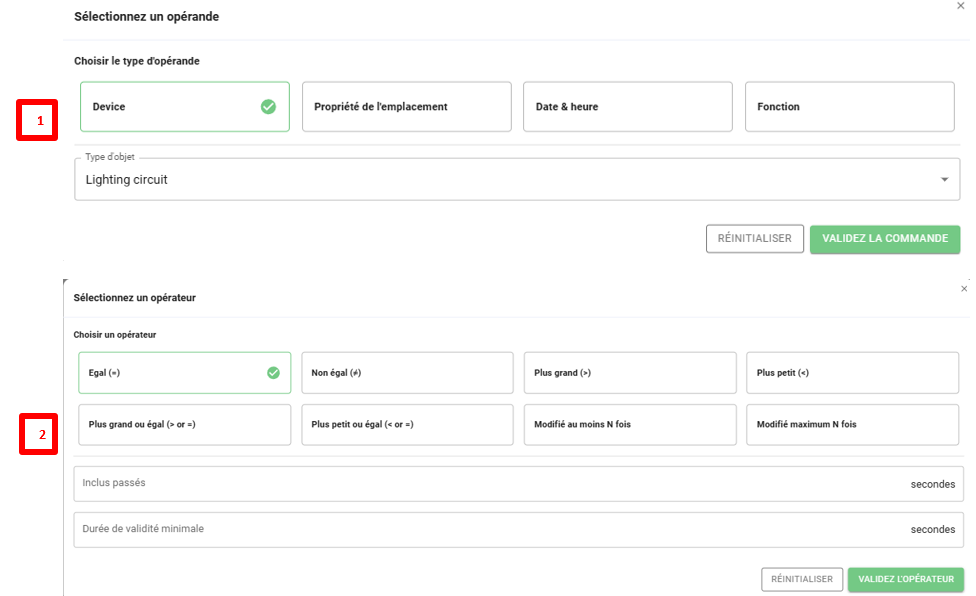Choose the Plus petit (<) operator

(852, 373)
